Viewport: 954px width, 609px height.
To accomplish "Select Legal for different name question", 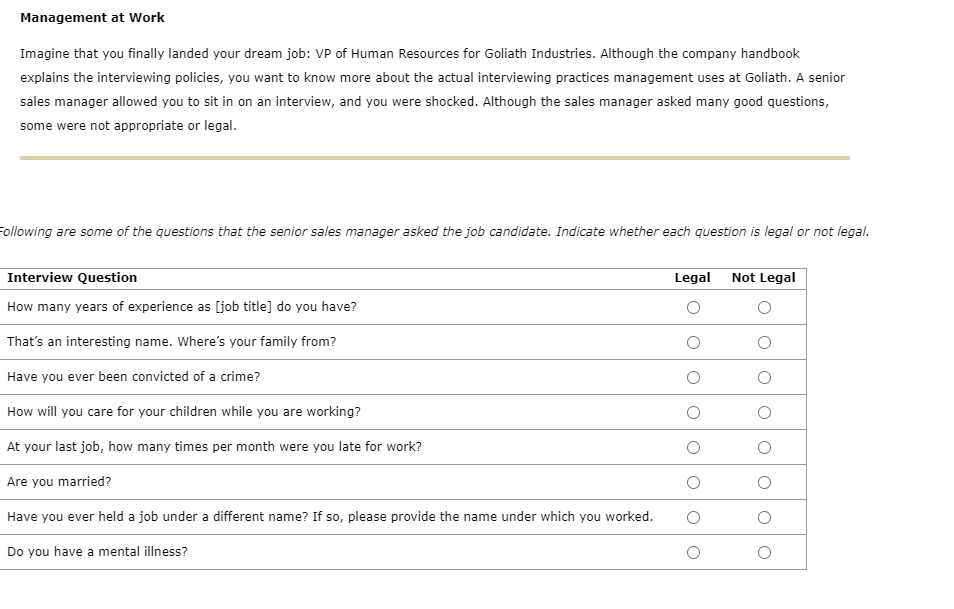I will tap(693, 518).
